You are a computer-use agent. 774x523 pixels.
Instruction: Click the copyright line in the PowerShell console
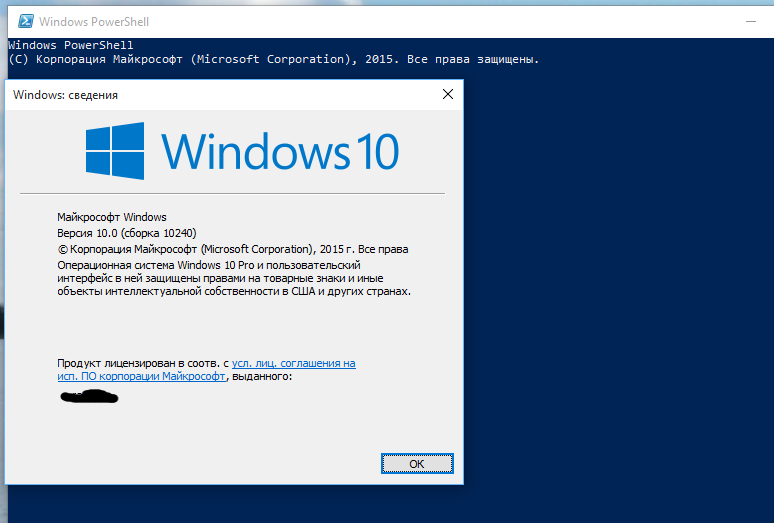(x=273, y=60)
